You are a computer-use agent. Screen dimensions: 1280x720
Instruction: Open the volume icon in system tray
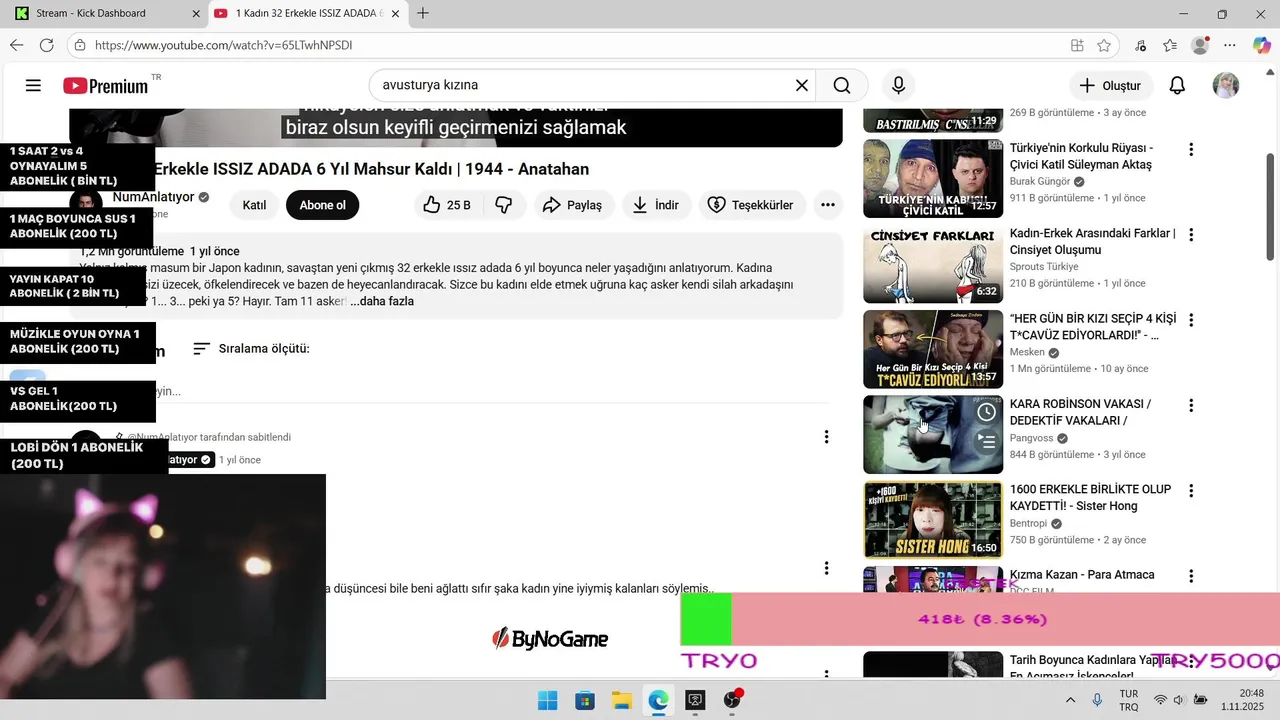(x=1178, y=701)
